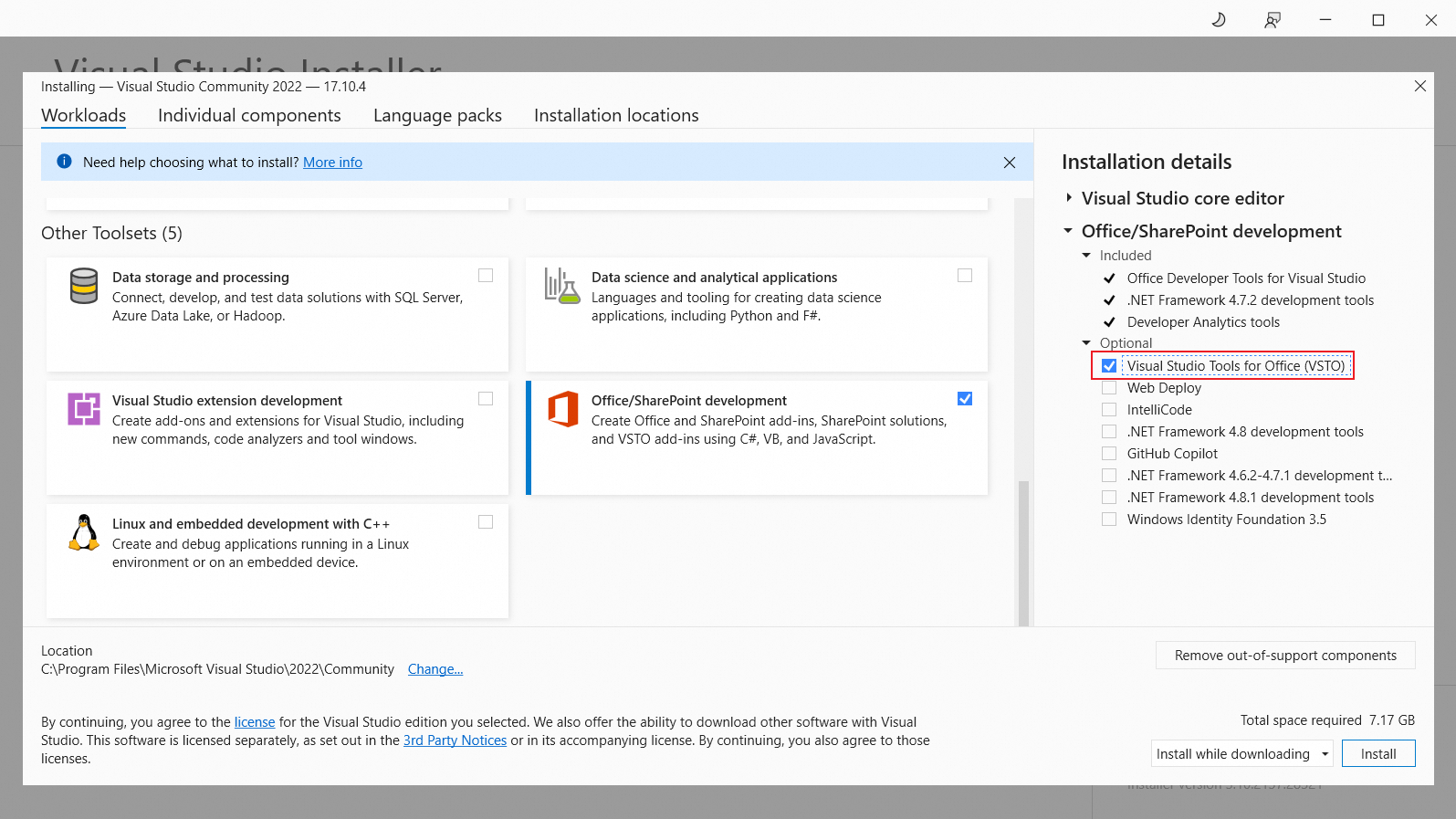1456x819 pixels.
Task: Enable .NET Framework 4.8.1 development tools
Action: pos(1109,498)
